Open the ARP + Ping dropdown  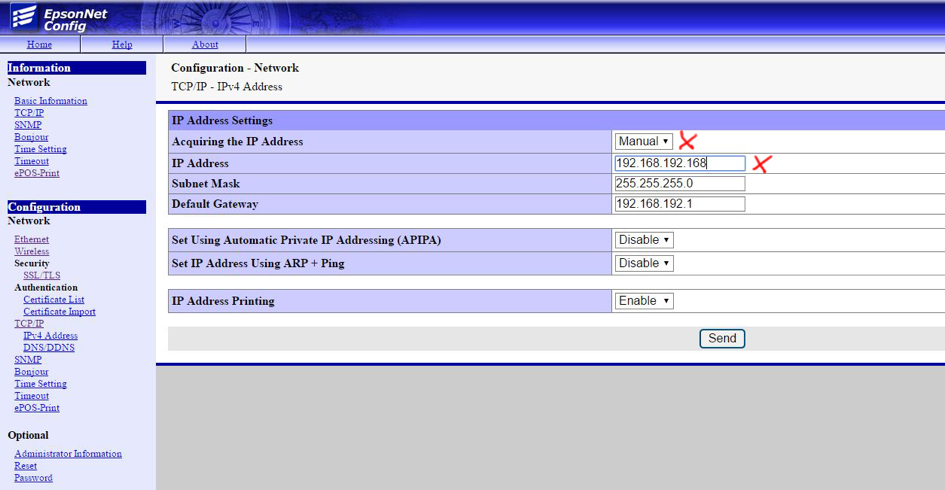click(x=643, y=263)
